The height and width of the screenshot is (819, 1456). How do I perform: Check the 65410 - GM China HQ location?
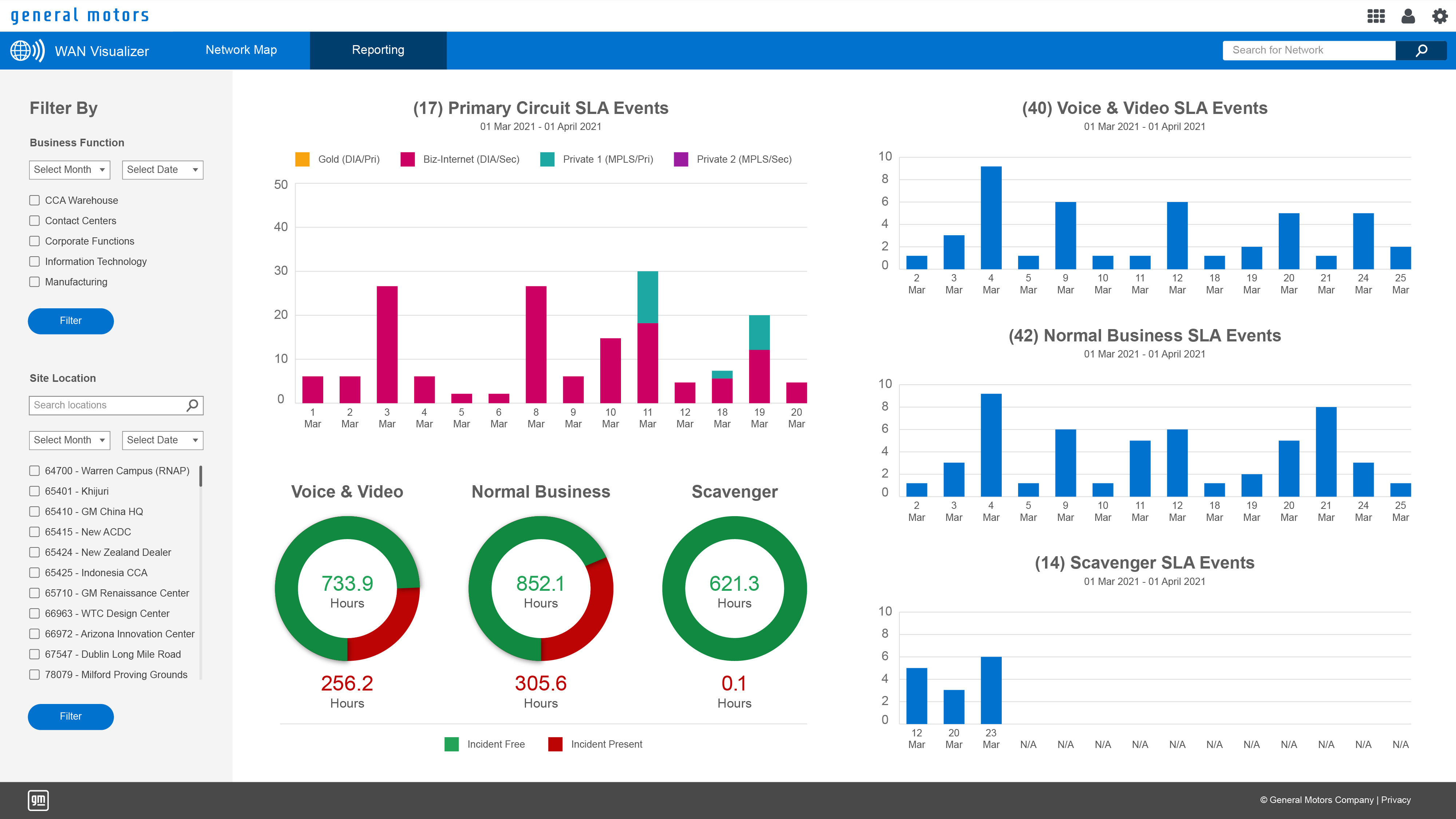click(34, 511)
